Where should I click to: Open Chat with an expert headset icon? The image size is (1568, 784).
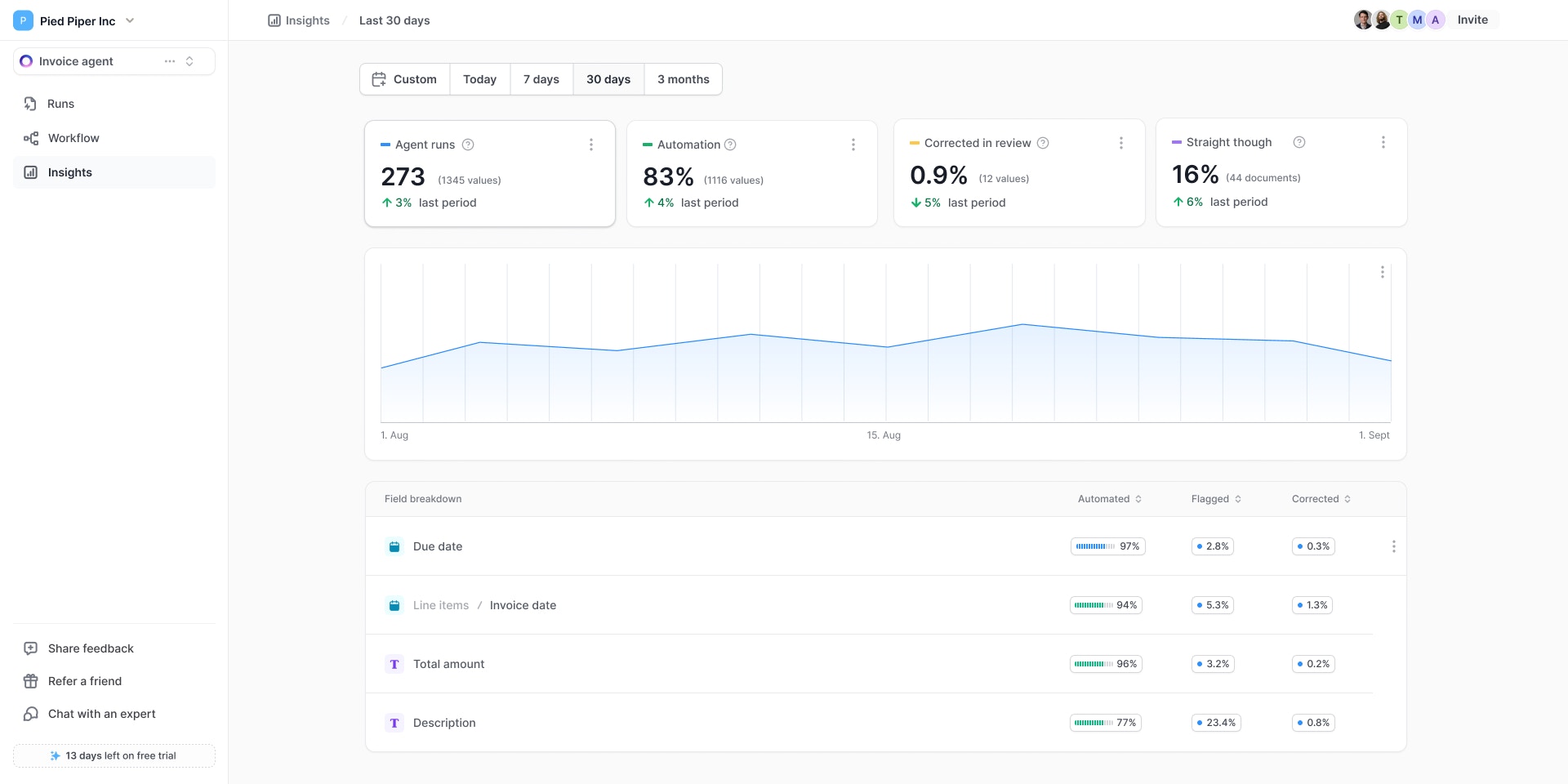click(x=31, y=714)
